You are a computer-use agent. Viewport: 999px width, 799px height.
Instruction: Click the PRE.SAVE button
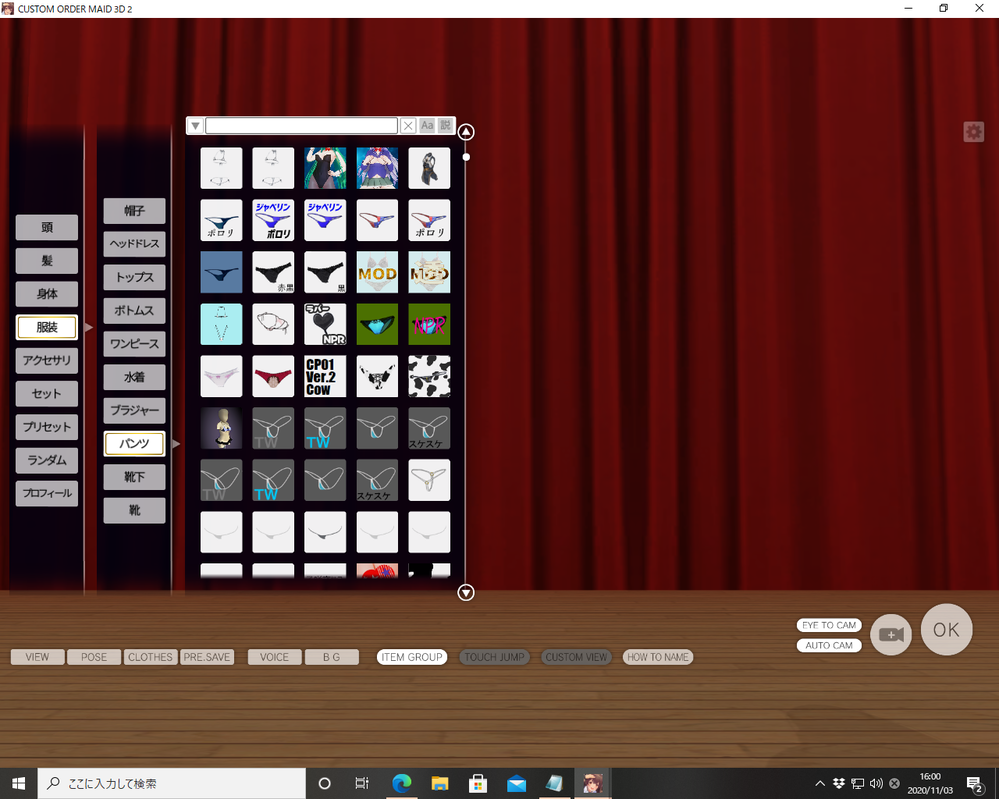[207, 657]
